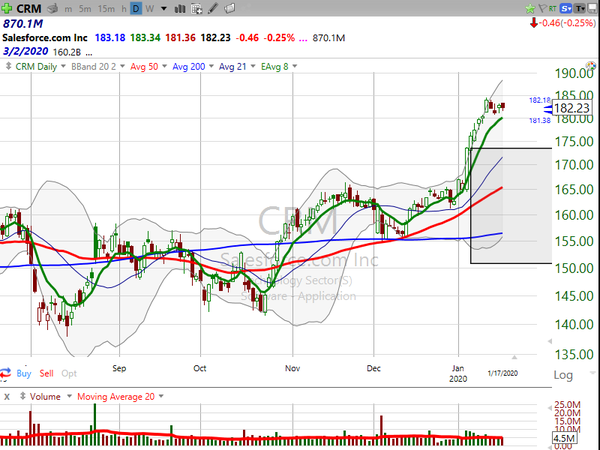The width and height of the screenshot is (600, 450).
Task: Click the low price 181.36 value
Action: (180, 38)
